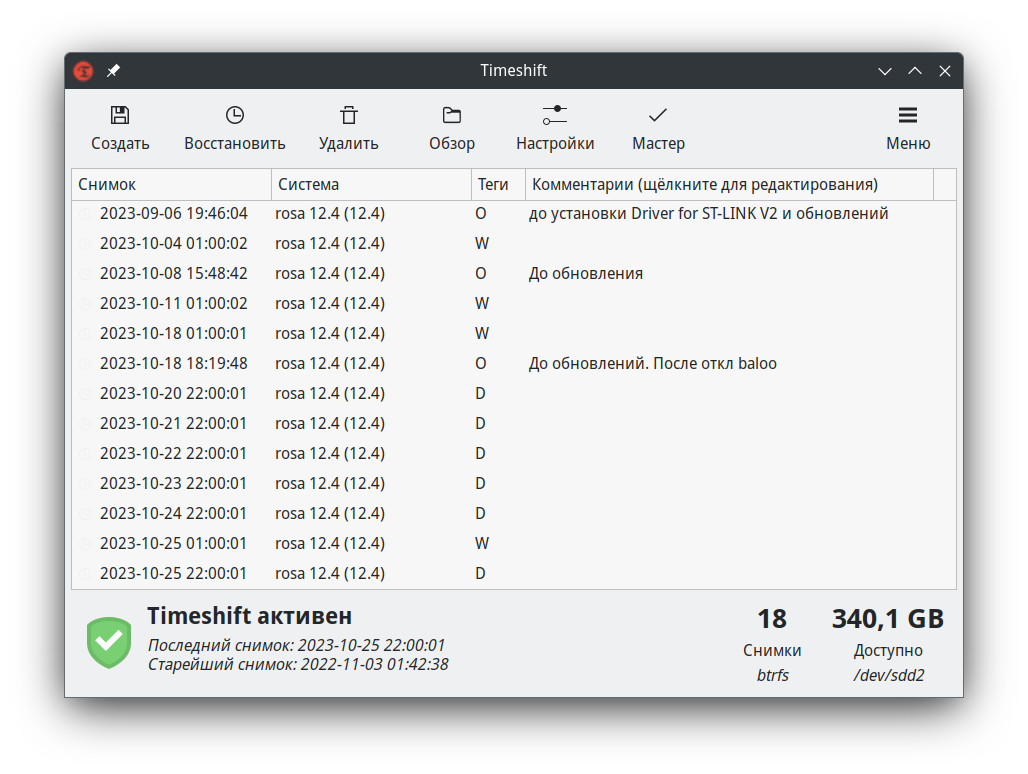This screenshot has width=1028, height=774.
Task: Click the btrfs filesystem label
Action: [772, 676]
